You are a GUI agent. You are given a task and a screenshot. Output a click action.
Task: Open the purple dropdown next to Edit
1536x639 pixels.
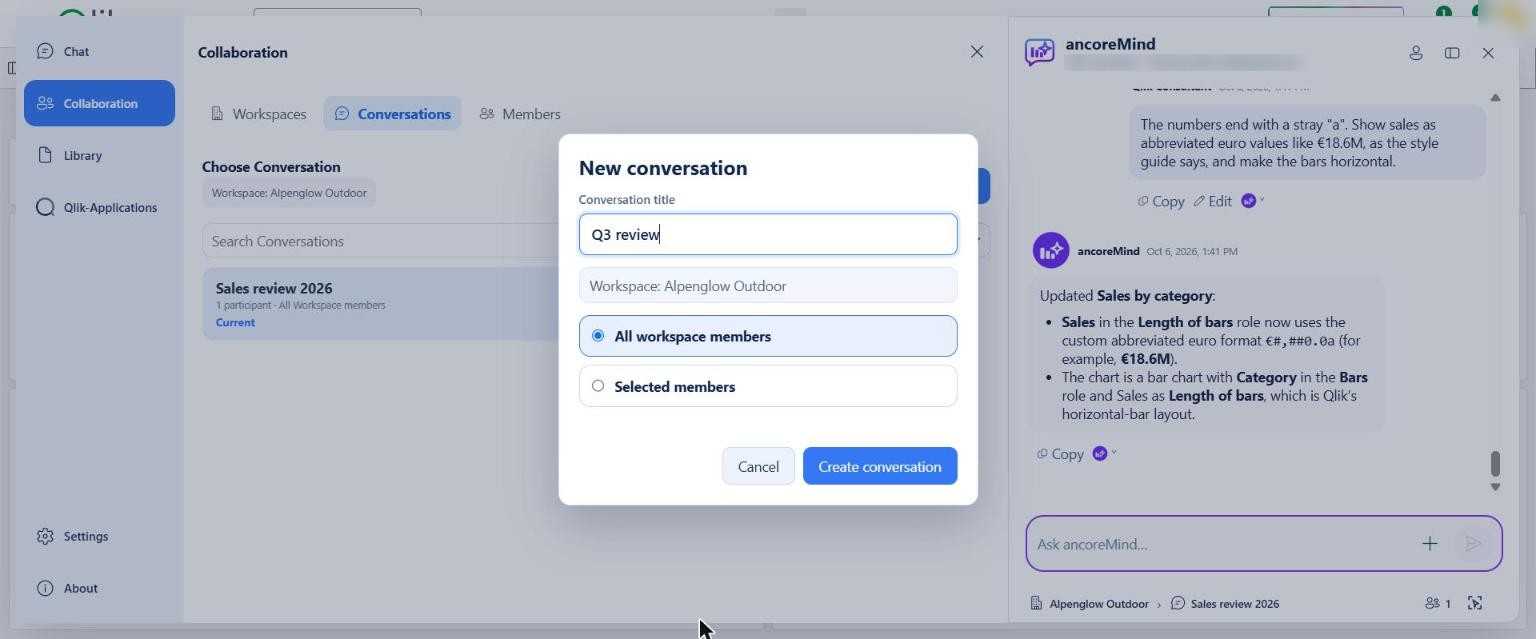[x=1252, y=201]
